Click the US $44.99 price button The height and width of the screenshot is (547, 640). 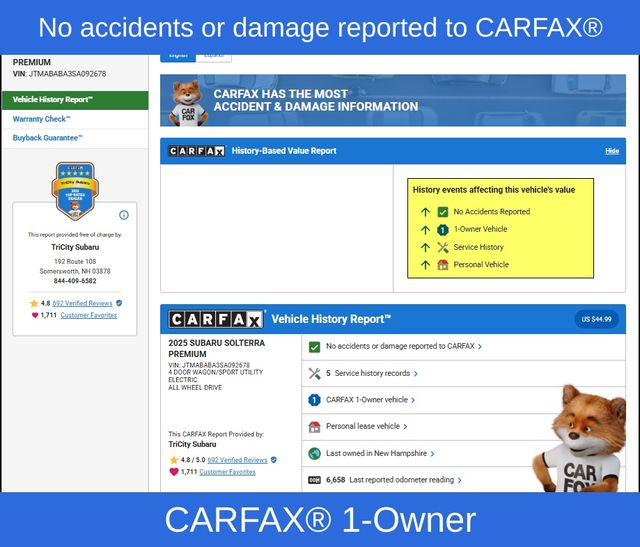[x=597, y=319]
